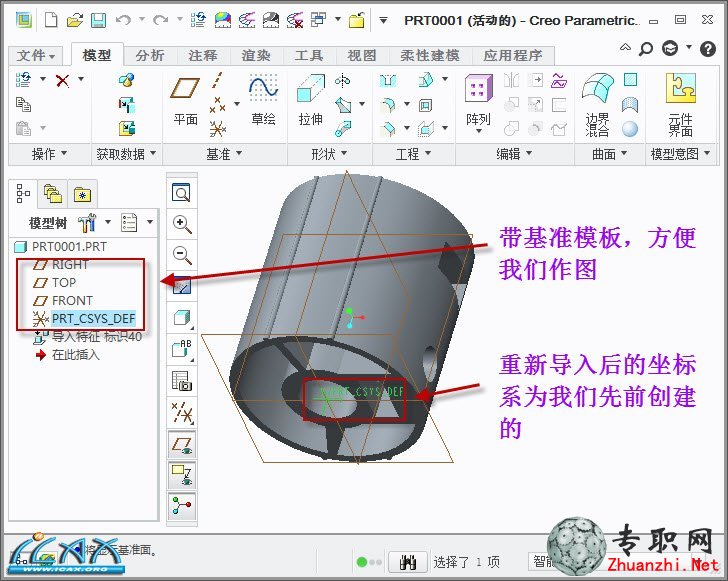The height and width of the screenshot is (581, 728).
Task: Click the Revolve icon next to Extrude
Action: point(342,80)
